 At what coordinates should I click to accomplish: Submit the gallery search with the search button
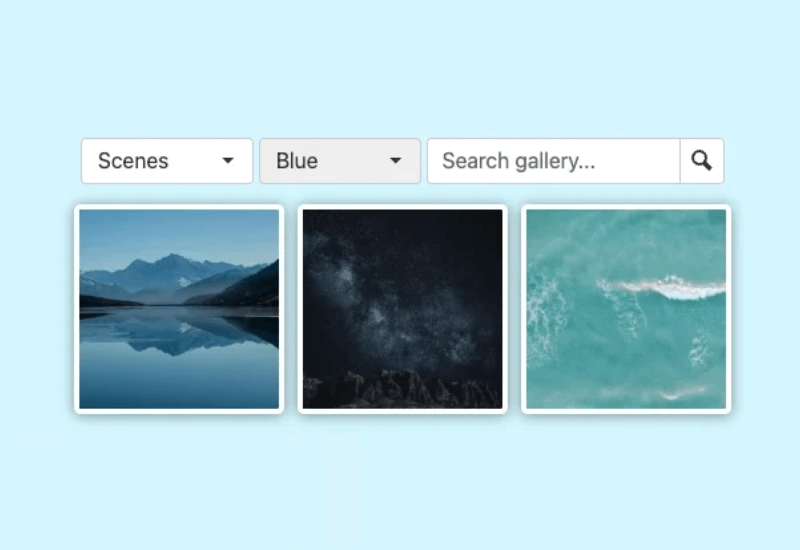[702, 161]
